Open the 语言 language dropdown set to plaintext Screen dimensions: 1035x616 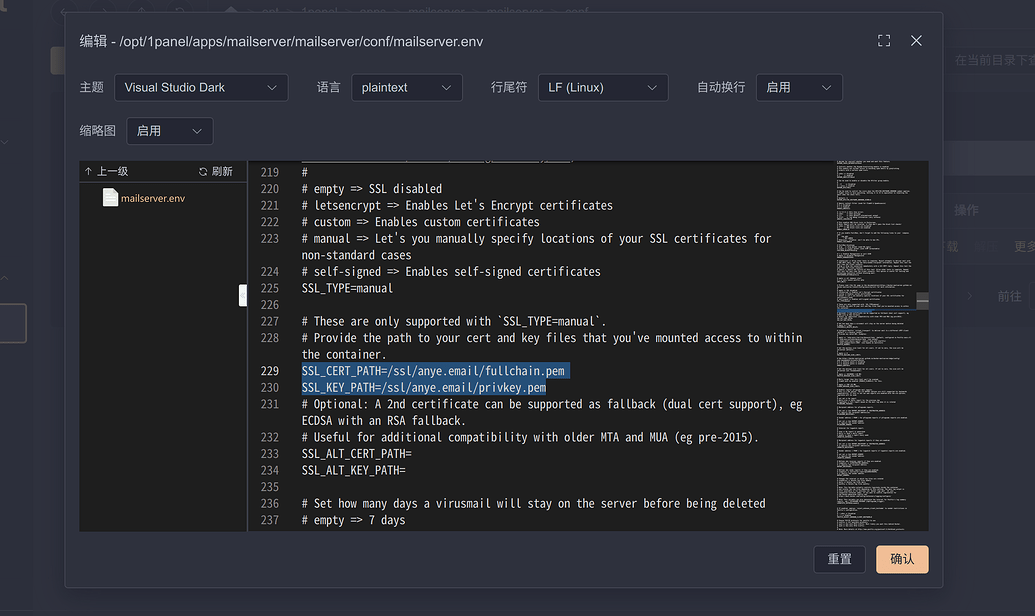(x=406, y=87)
